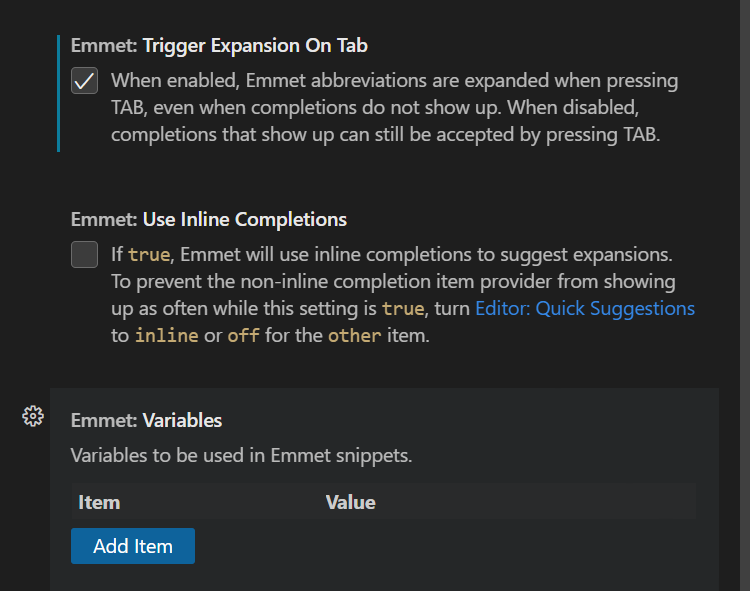Viewport: 750px width, 591px height.
Task: Click the settings vertical scrollbar
Action: click(x=744, y=296)
